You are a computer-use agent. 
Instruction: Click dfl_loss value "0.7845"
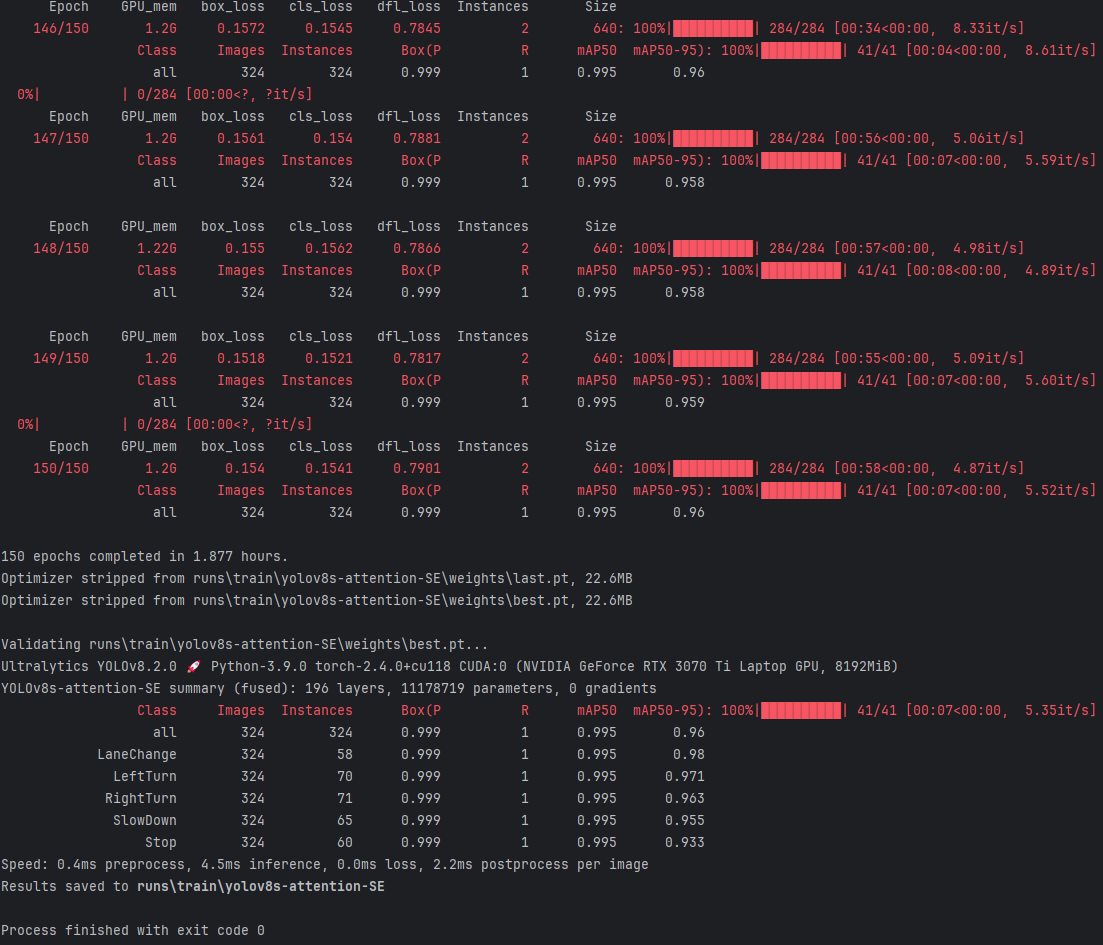tap(416, 29)
